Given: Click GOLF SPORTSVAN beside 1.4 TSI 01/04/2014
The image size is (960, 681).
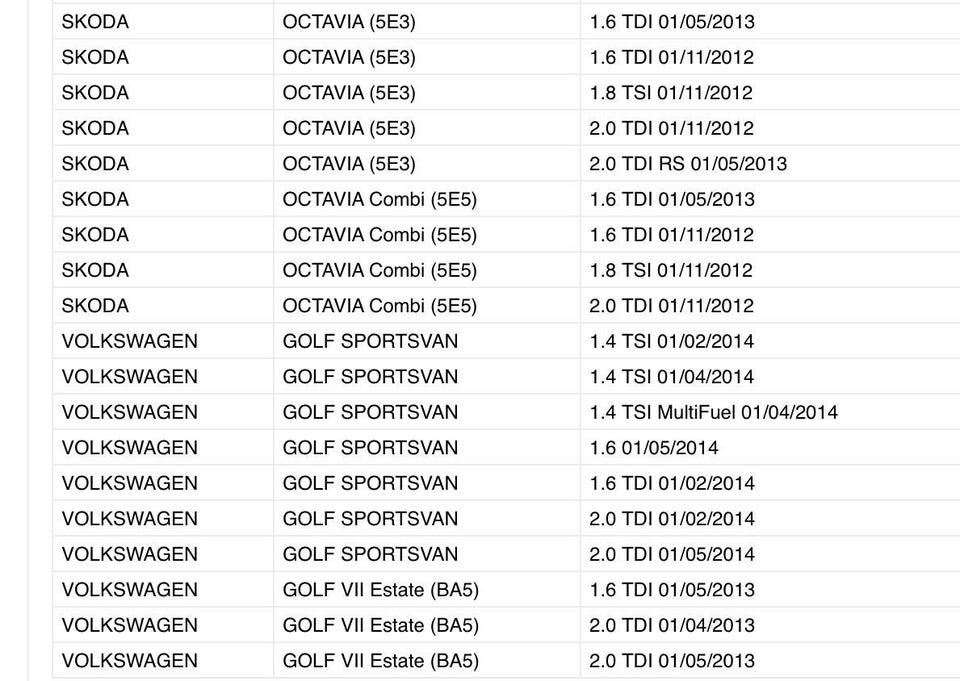Looking at the screenshot, I should 427,377.
